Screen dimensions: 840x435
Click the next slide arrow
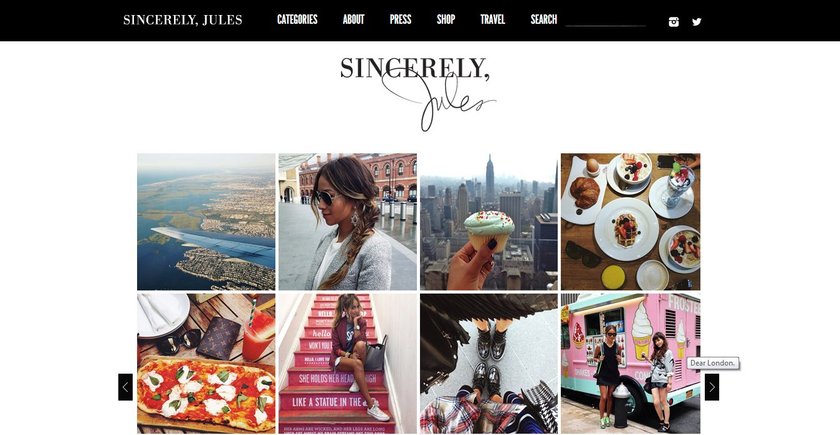click(x=711, y=387)
